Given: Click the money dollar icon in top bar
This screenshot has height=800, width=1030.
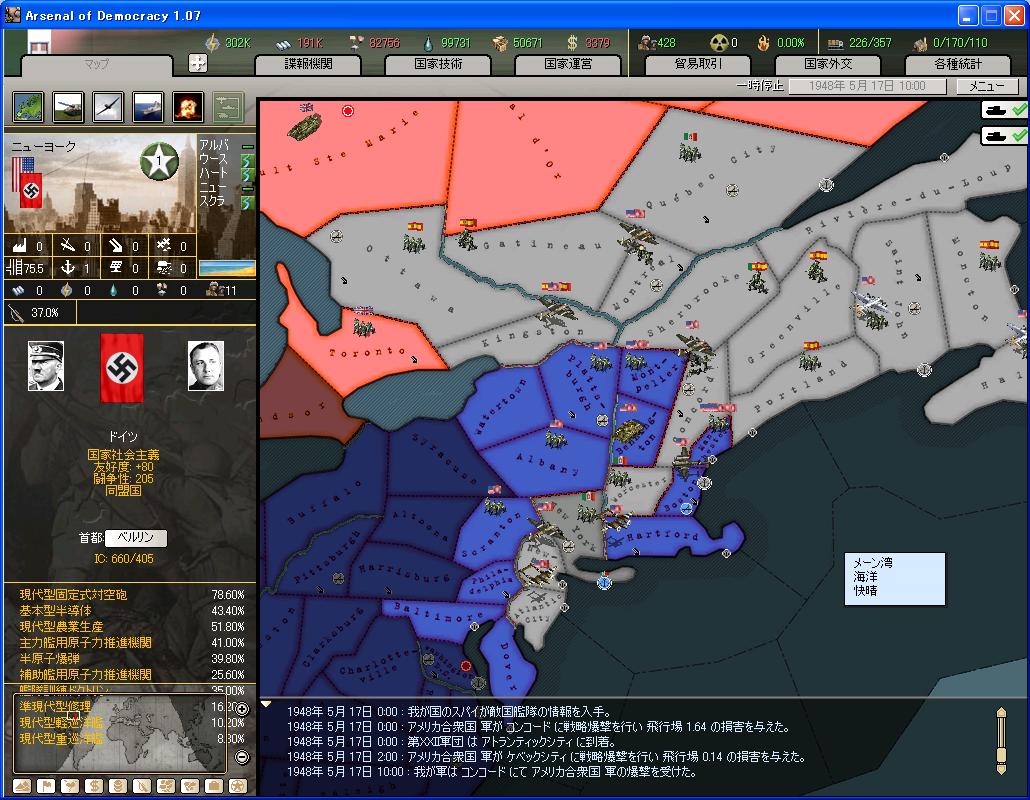Looking at the screenshot, I should pyautogui.click(x=572, y=43).
